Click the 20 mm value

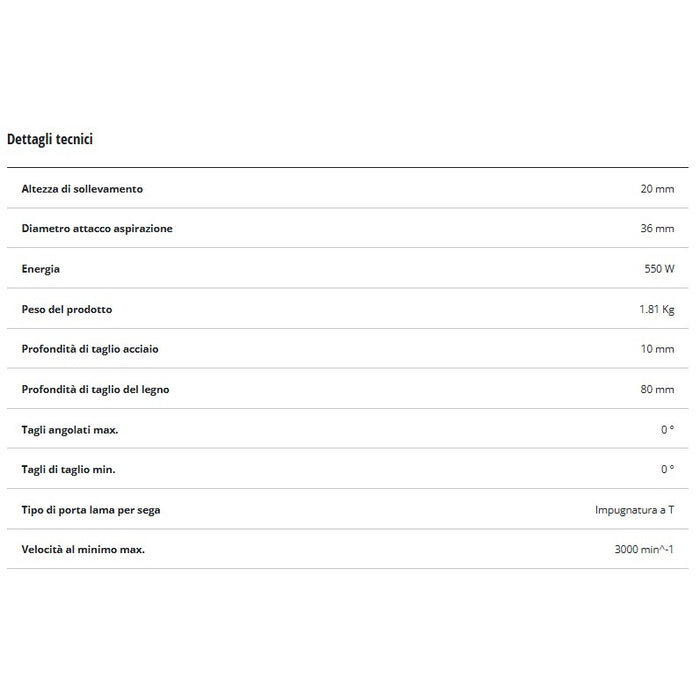(x=657, y=189)
